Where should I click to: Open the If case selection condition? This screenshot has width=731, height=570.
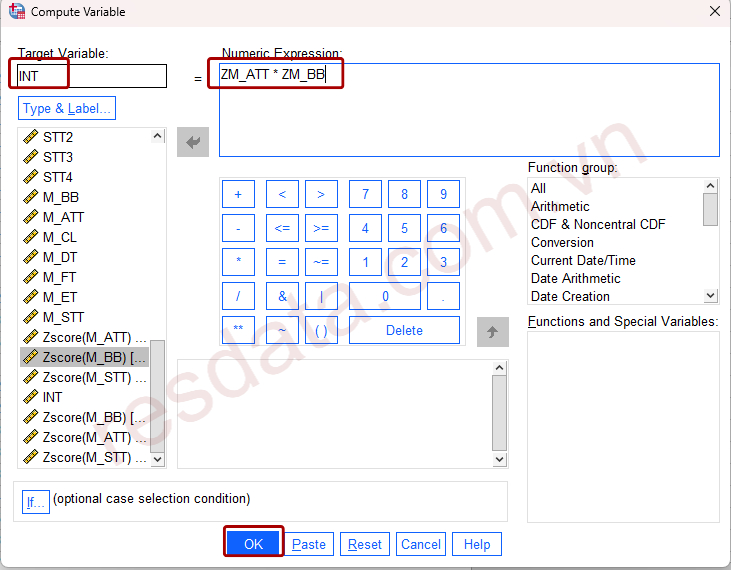point(35,502)
